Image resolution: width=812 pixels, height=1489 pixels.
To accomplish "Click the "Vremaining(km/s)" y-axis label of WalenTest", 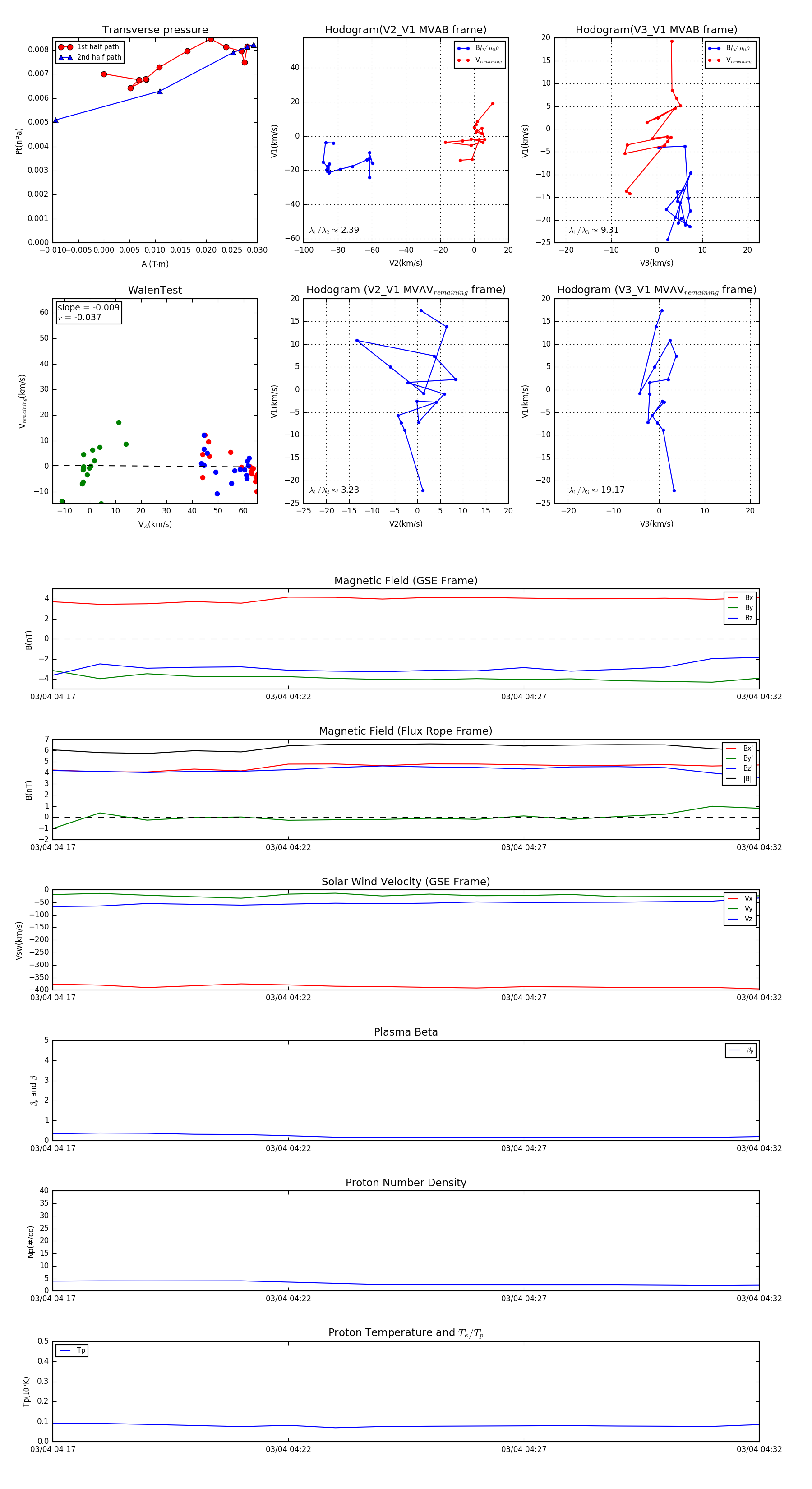I will tap(22, 401).
